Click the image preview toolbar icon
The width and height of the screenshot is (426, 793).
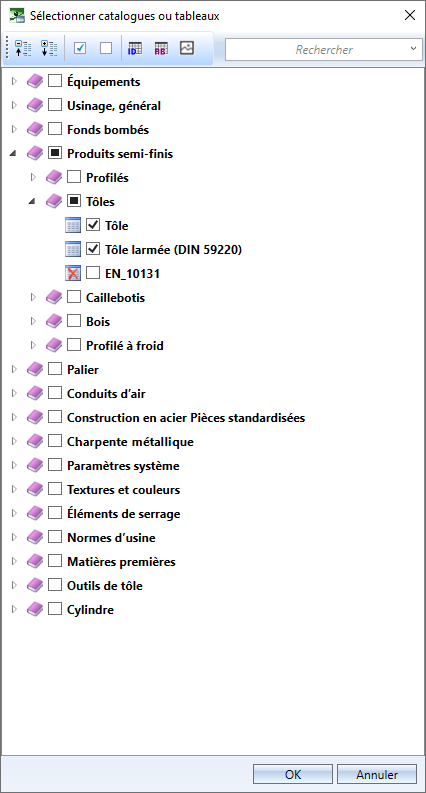(187, 48)
